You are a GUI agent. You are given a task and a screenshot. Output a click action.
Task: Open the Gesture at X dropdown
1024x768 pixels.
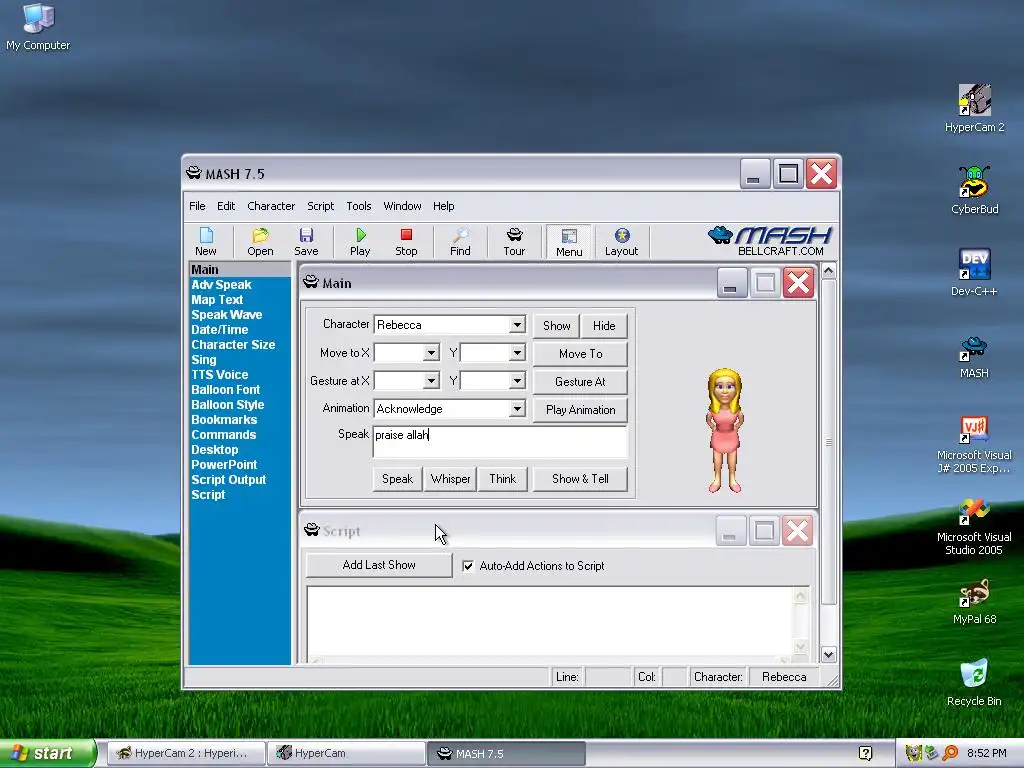point(431,381)
